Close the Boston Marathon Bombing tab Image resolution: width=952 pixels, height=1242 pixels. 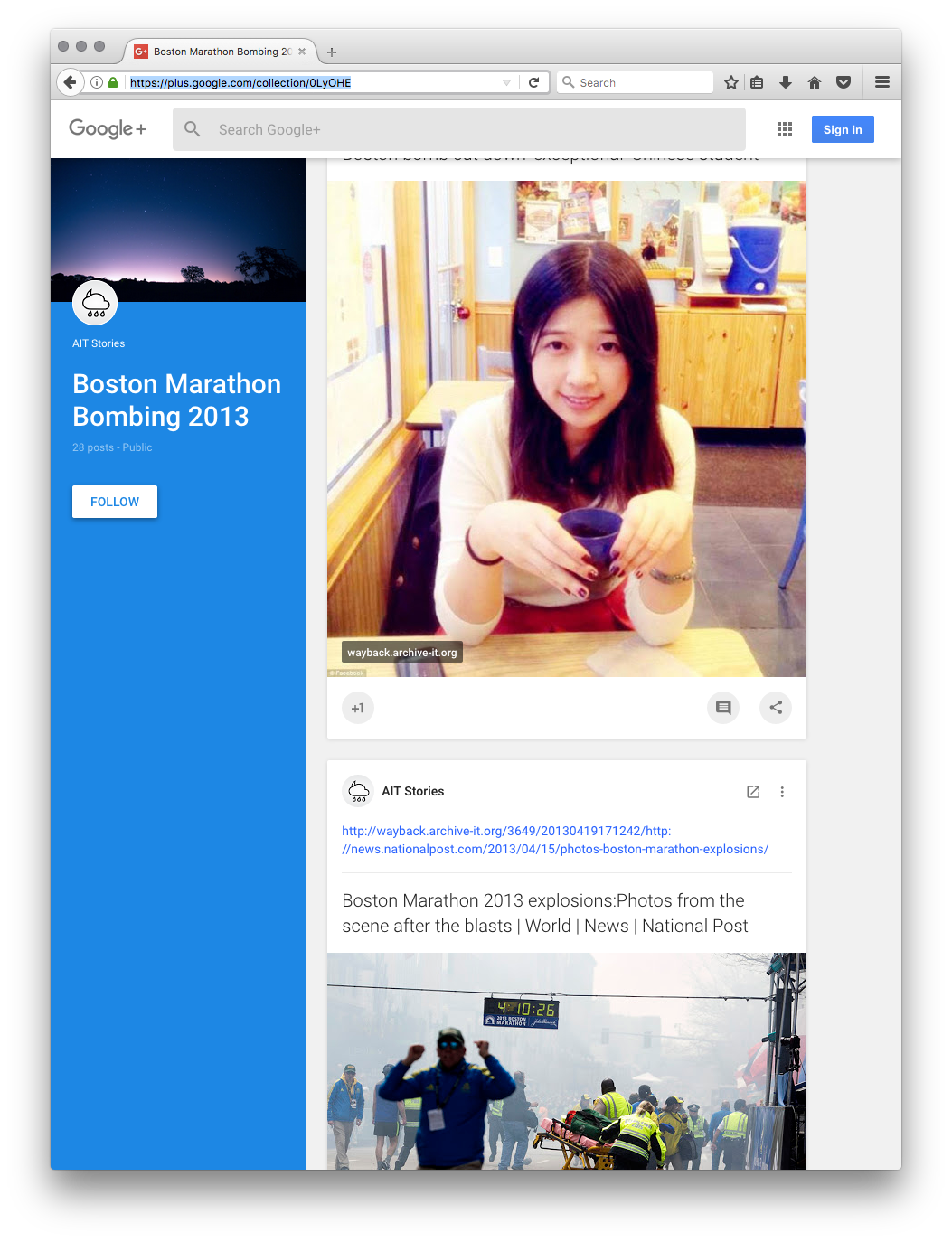[x=302, y=52]
